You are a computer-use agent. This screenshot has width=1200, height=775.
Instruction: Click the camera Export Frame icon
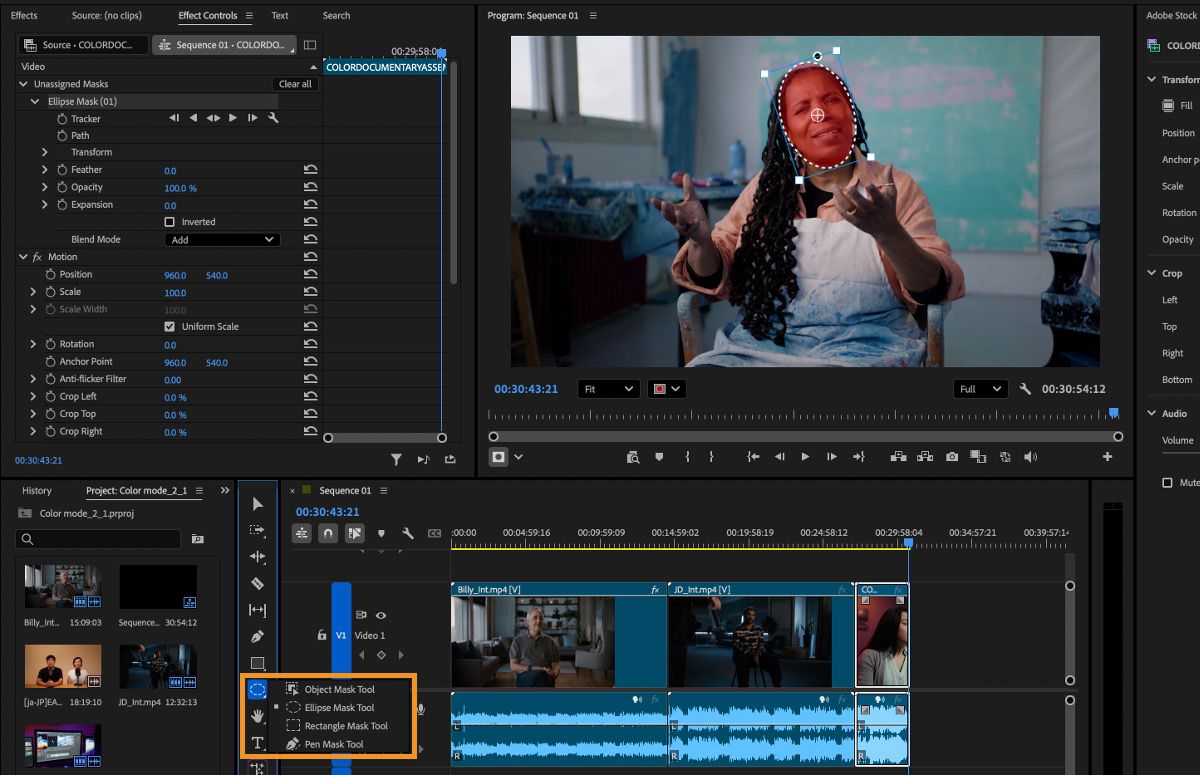(x=951, y=457)
